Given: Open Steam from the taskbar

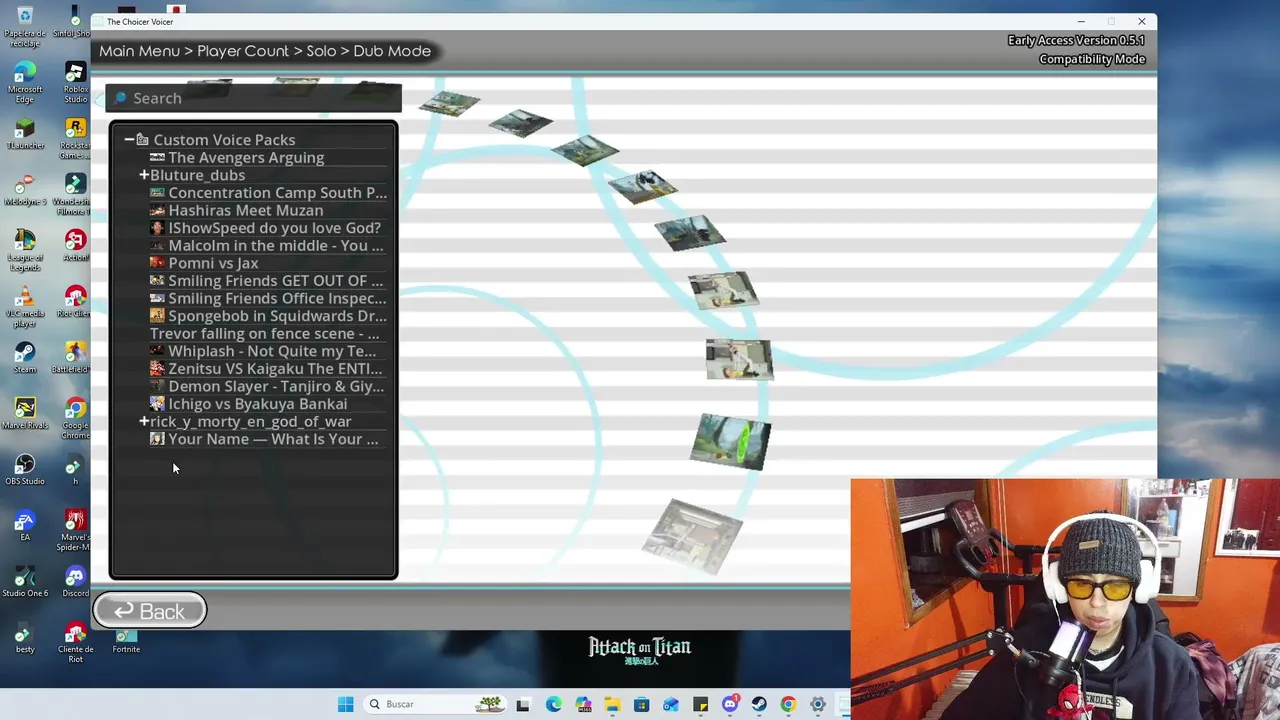Looking at the screenshot, I should [x=759, y=704].
